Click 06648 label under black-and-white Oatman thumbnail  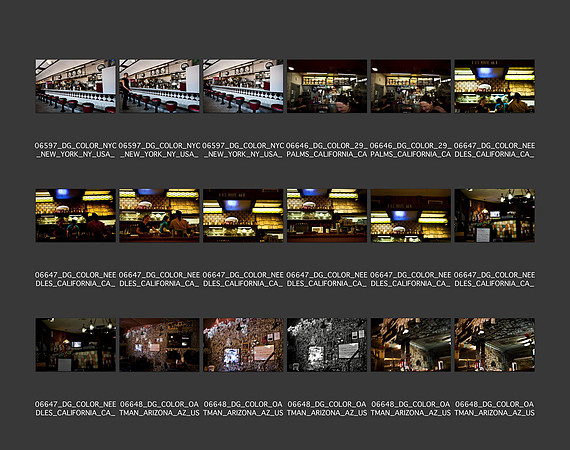click(327, 409)
